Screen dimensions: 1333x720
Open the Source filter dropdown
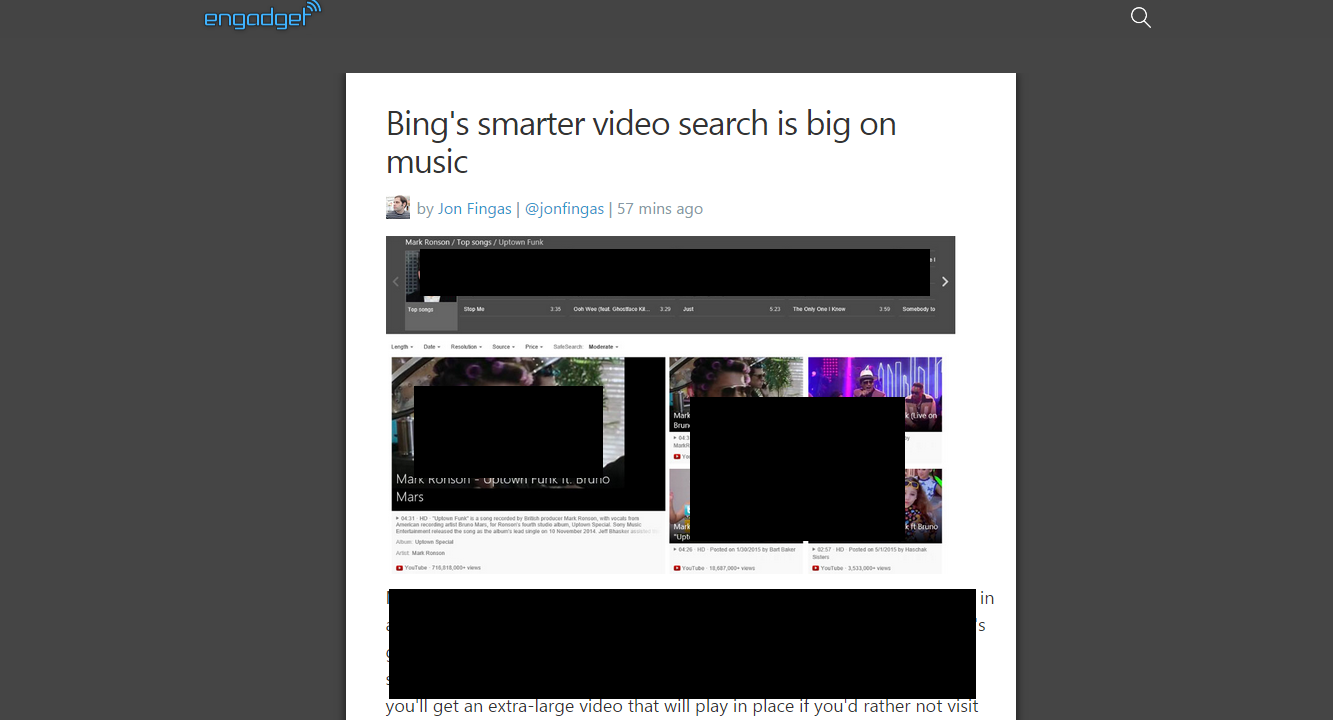pyautogui.click(x=504, y=347)
